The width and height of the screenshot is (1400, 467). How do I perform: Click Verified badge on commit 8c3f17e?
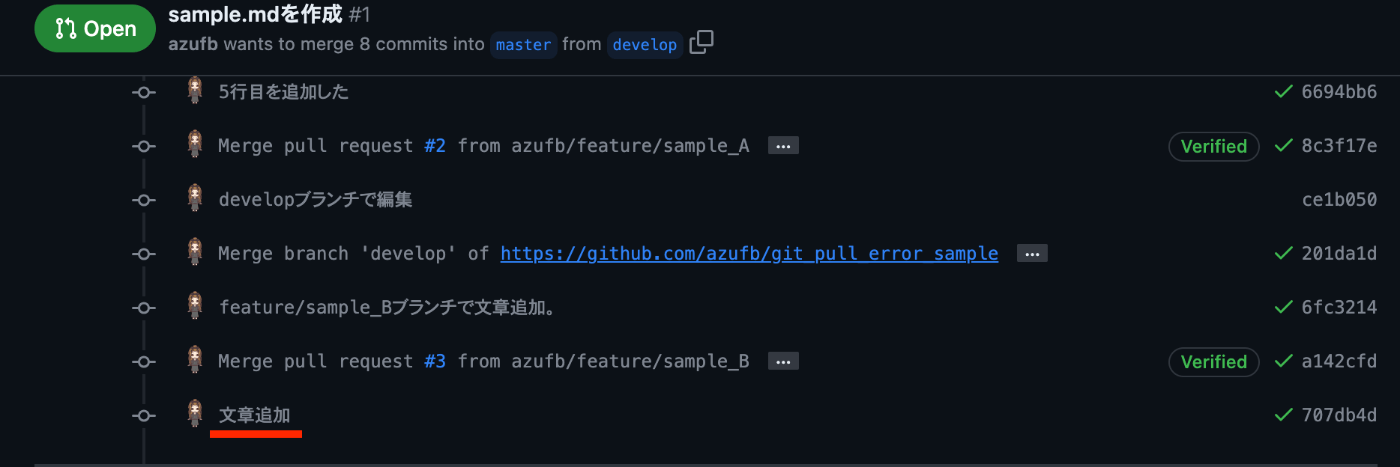tap(1213, 146)
